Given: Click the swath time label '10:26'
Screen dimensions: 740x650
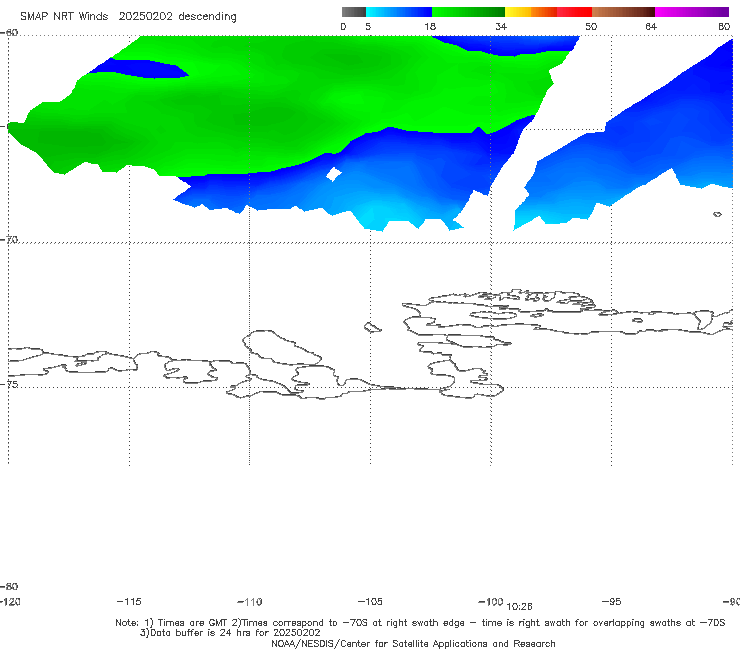Looking at the screenshot, I should (x=519, y=606).
